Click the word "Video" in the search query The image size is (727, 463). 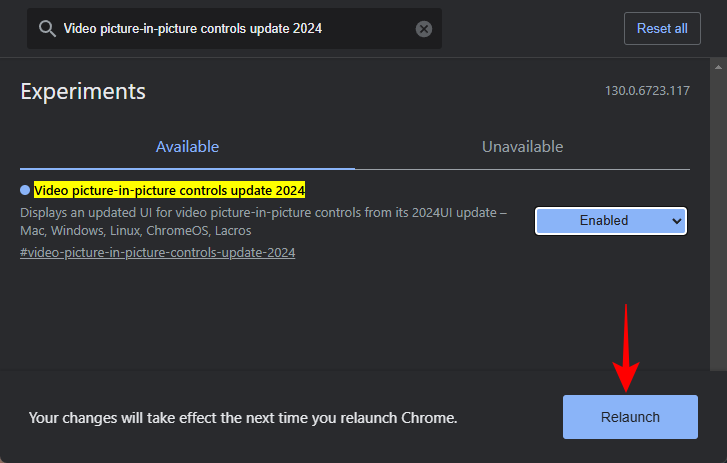[x=82, y=29]
